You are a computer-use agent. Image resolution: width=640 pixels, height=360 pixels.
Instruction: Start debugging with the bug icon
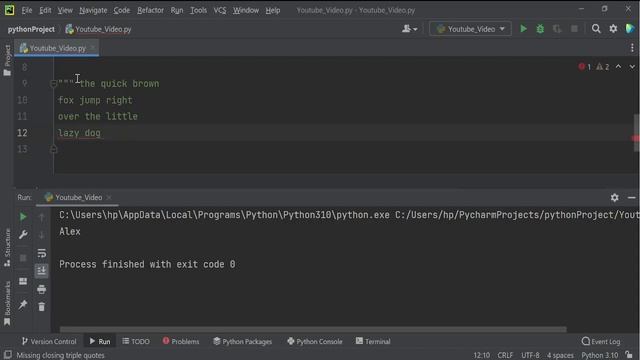pyautogui.click(x=540, y=29)
